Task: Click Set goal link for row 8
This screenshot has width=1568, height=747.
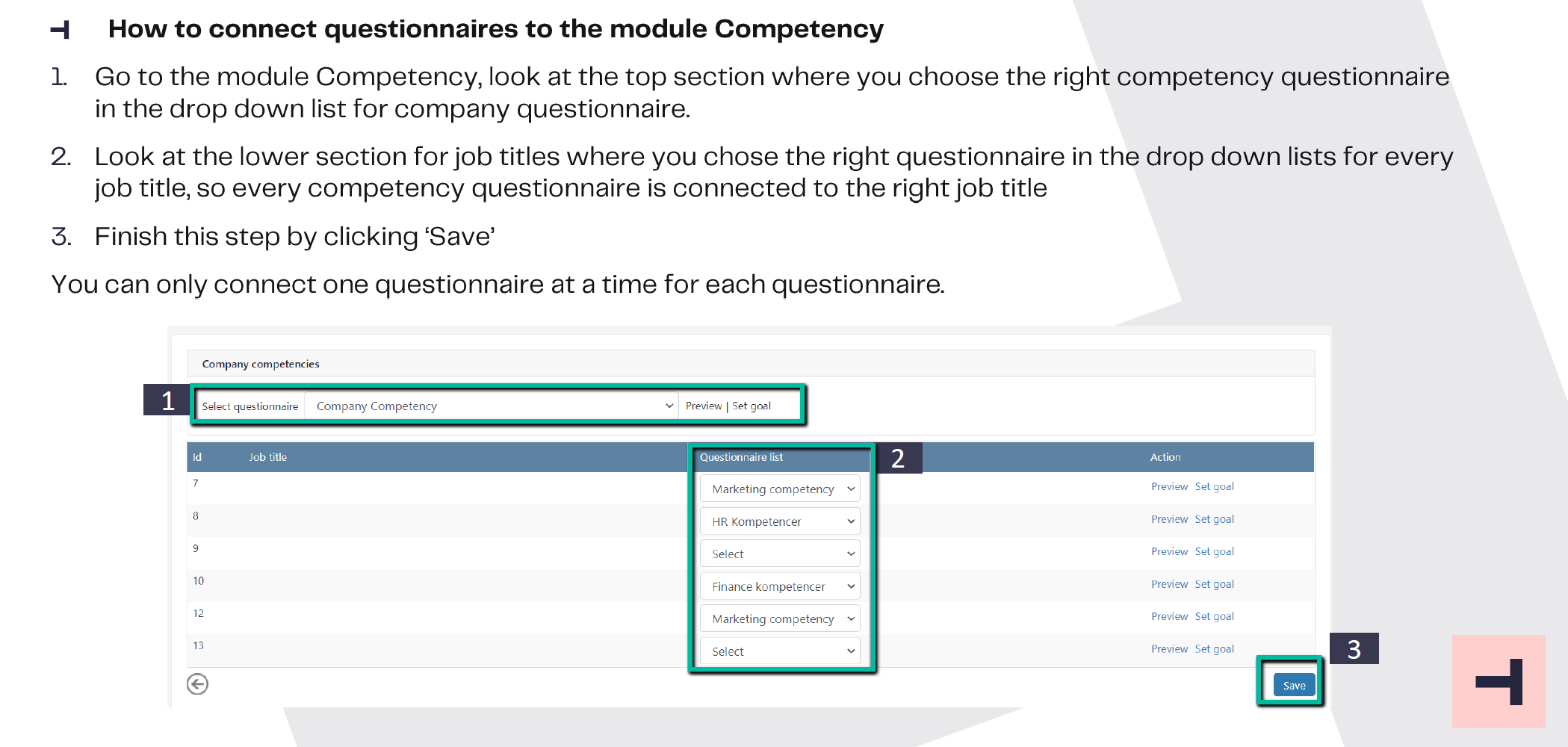Action: (x=1214, y=519)
